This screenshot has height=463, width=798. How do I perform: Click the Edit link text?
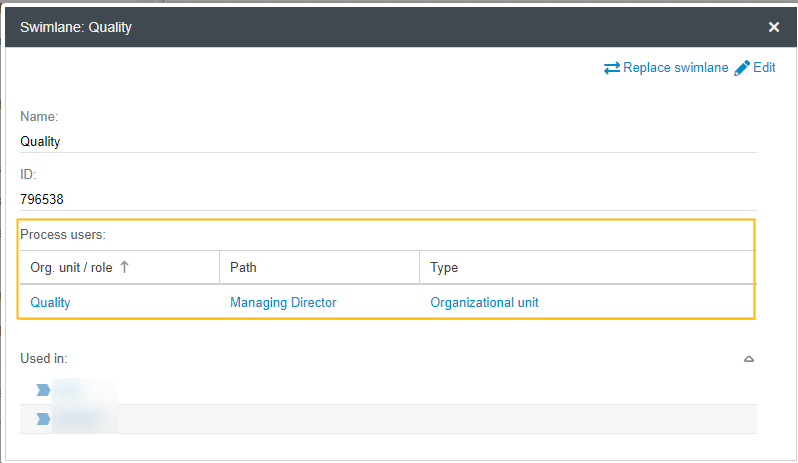pyautogui.click(x=764, y=68)
